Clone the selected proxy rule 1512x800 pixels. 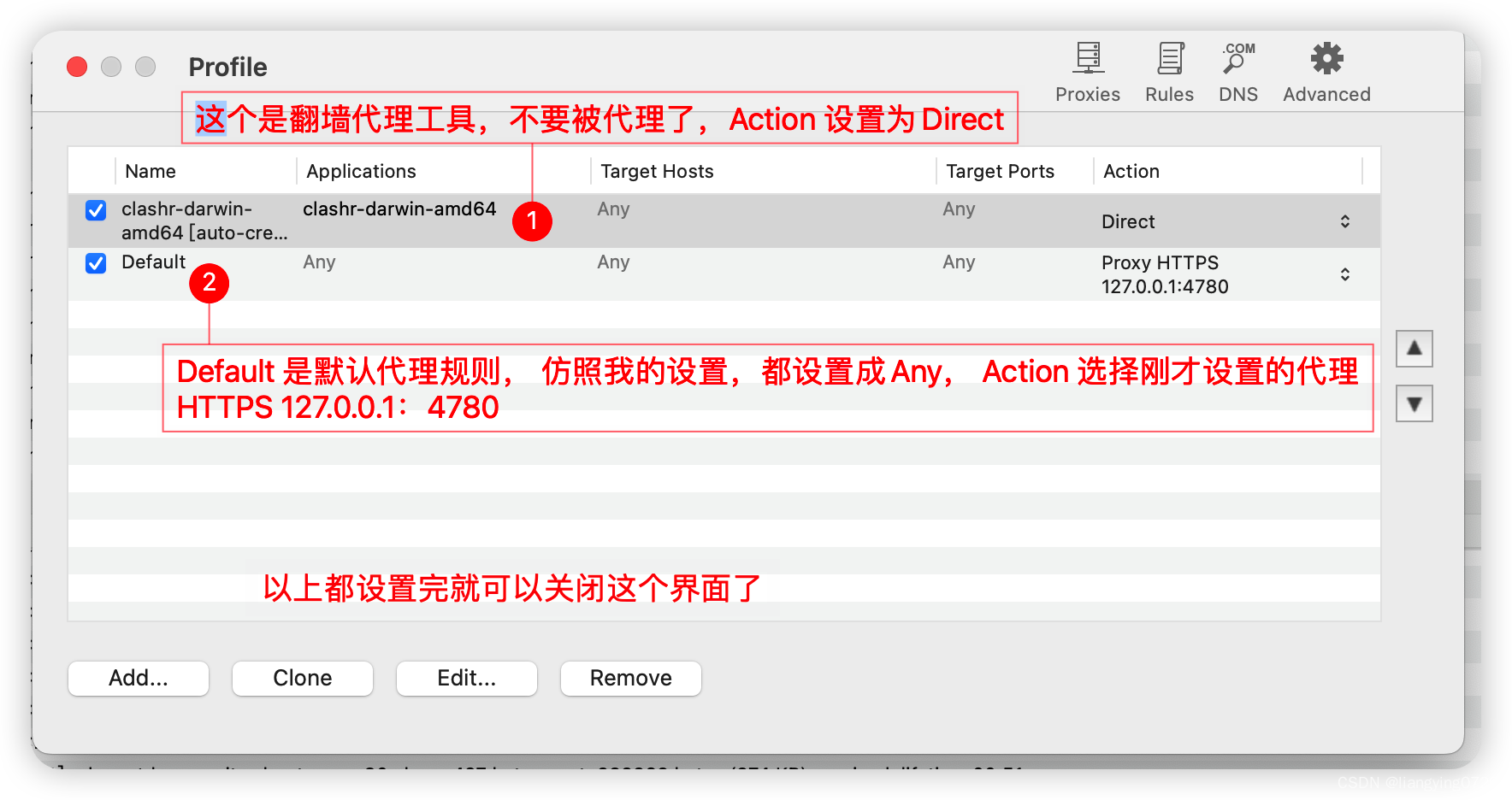[x=302, y=678]
